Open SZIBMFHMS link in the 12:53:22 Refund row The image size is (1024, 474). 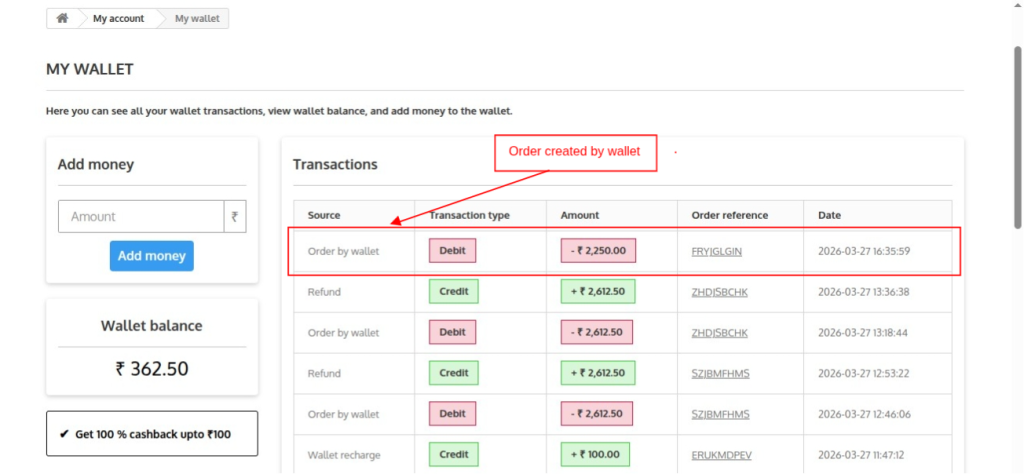(720, 373)
